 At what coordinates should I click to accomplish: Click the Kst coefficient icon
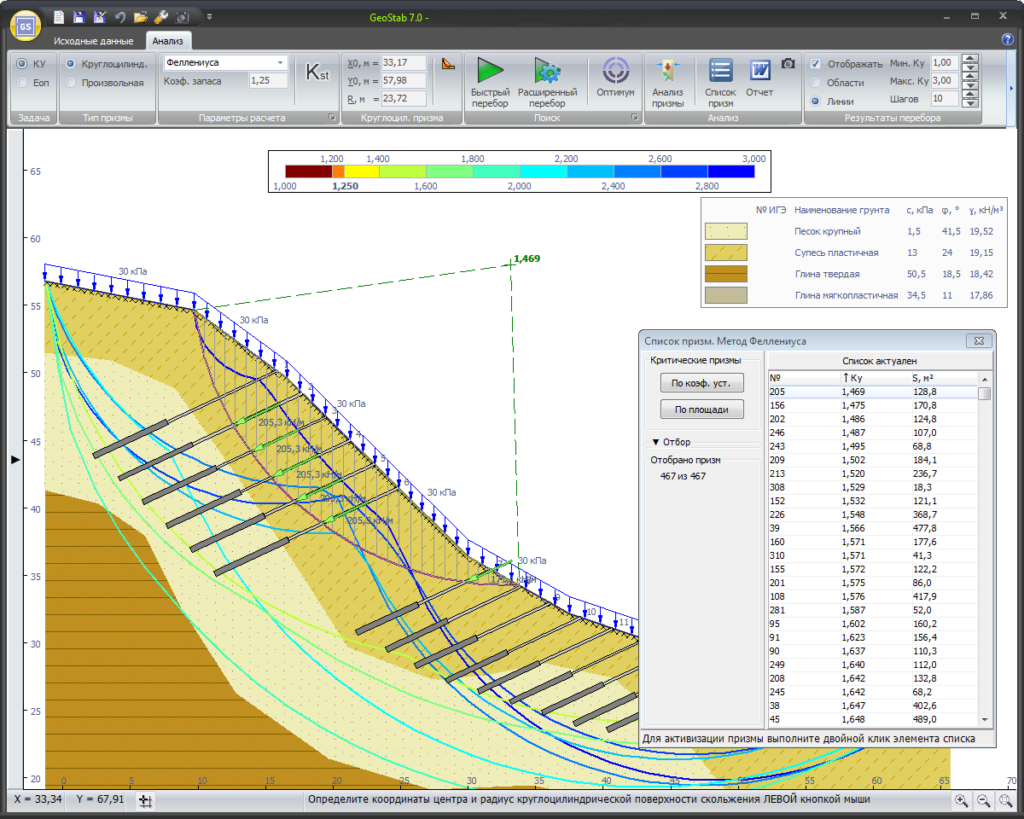[316, 73]
